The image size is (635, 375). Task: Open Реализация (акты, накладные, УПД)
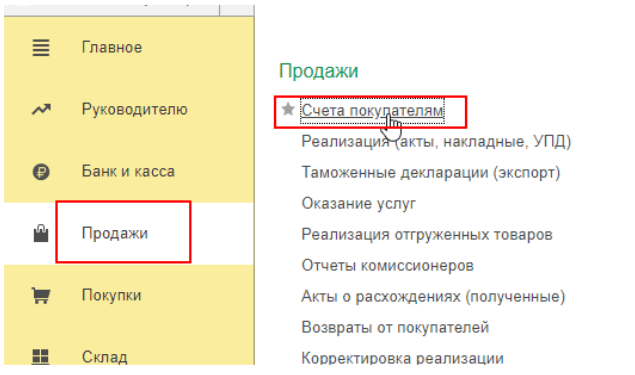coord(436,141)
